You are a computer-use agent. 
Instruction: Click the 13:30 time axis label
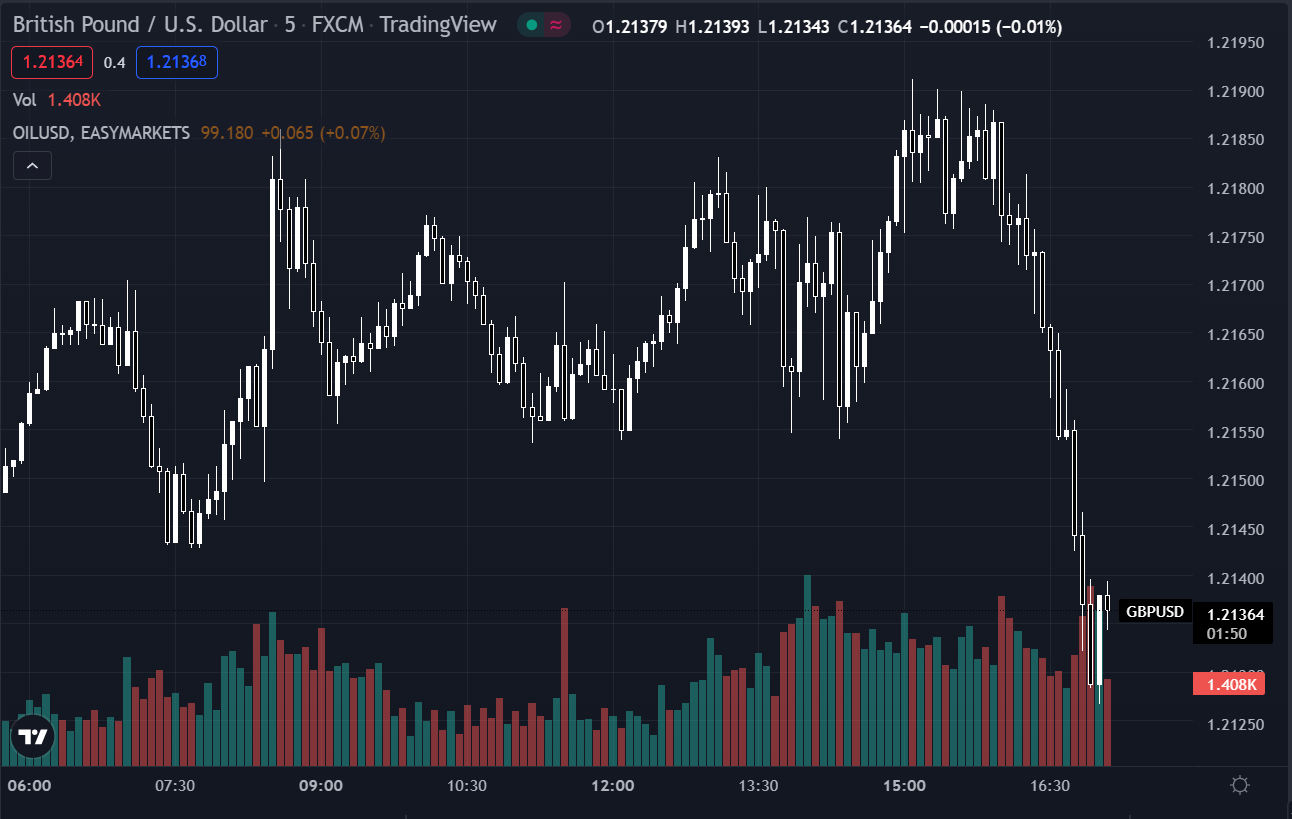click(x=758, y=786)
